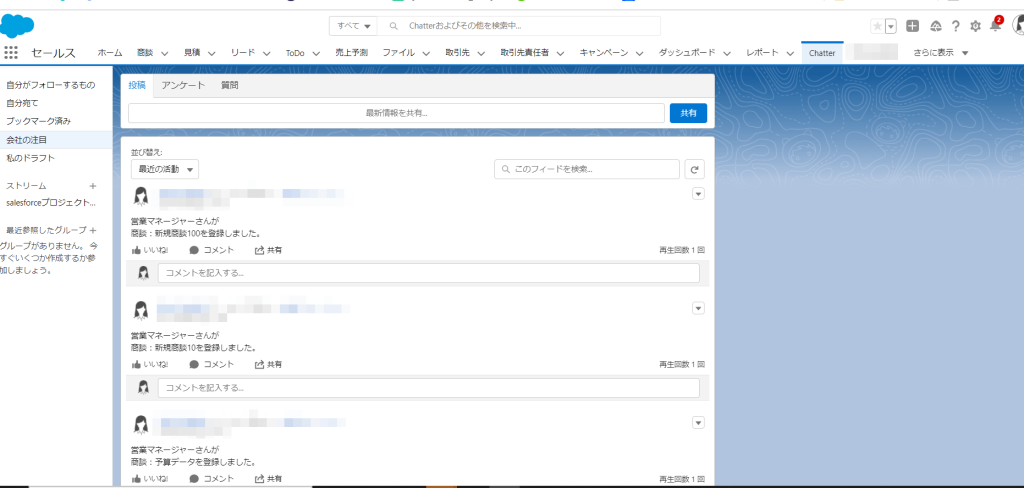Viewport: 1024px width, 488px height.
Task: Open the App Launcher grid icon
Action: tap(11, 53)
